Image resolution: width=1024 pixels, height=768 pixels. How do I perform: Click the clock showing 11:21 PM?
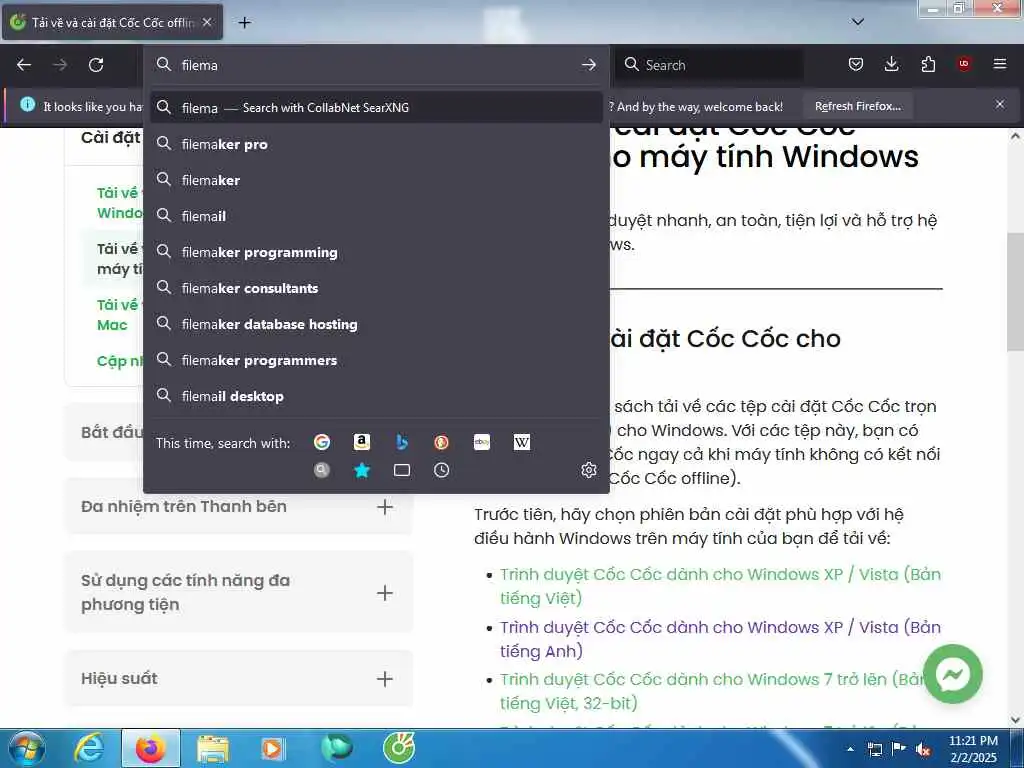click(x=973, y=741)
